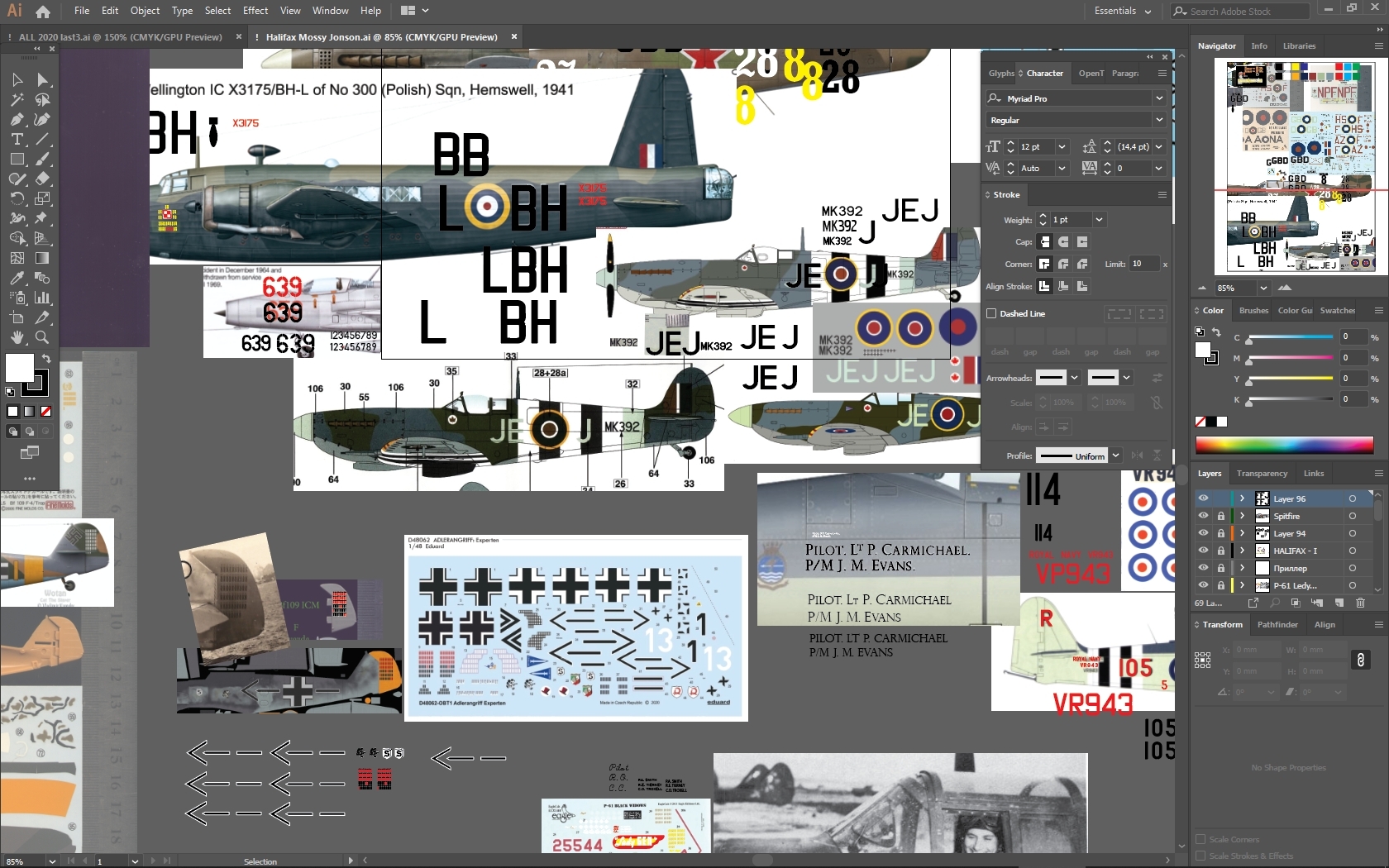Select the Mesh tool
The width and height of the screenshot is (1389, 868).
[17, 258]
